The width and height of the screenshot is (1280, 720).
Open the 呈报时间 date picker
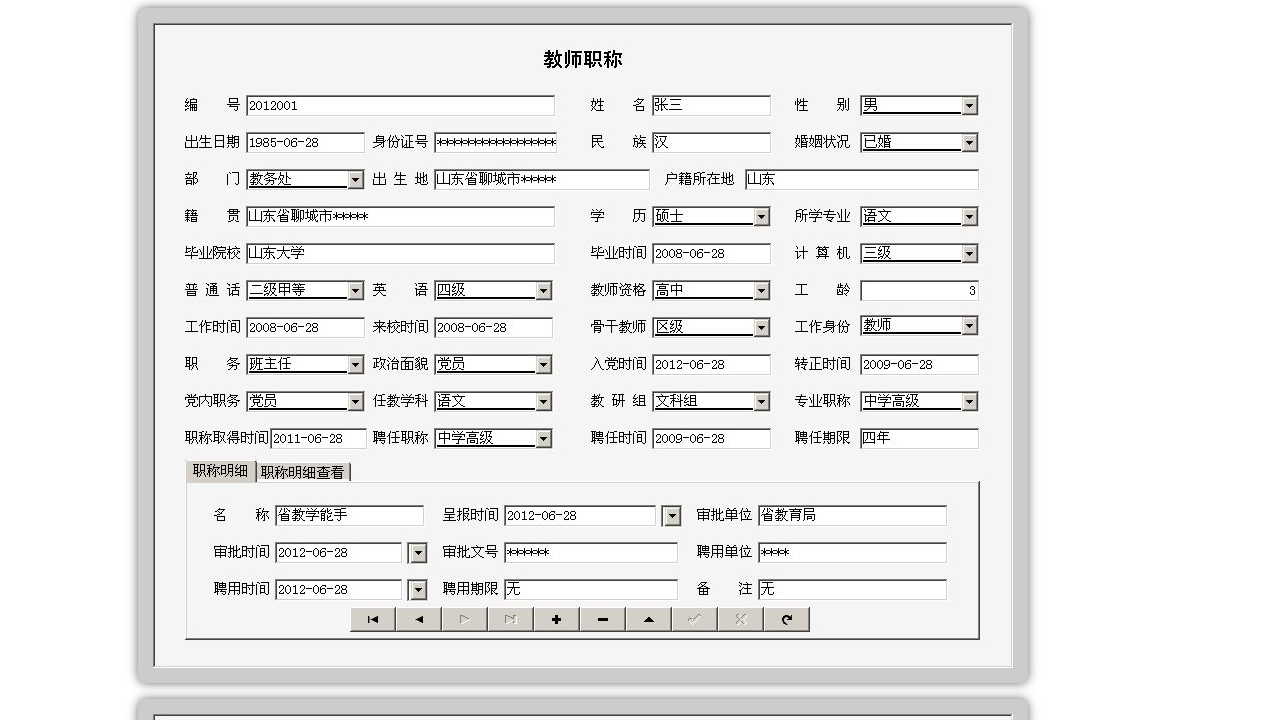click(x=671, y=515)
